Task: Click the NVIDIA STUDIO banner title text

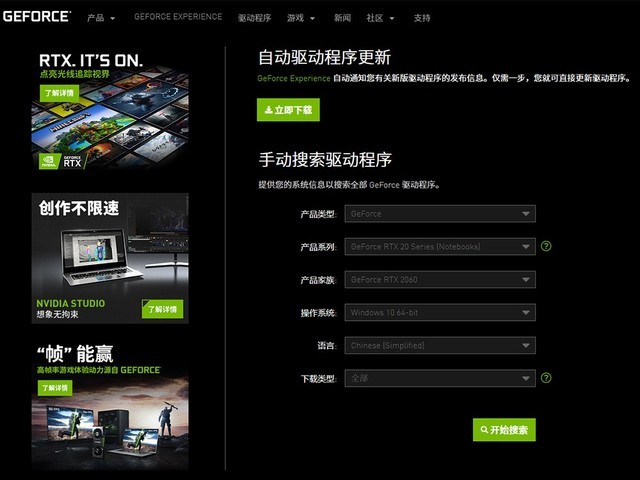Action: (71, 304)
